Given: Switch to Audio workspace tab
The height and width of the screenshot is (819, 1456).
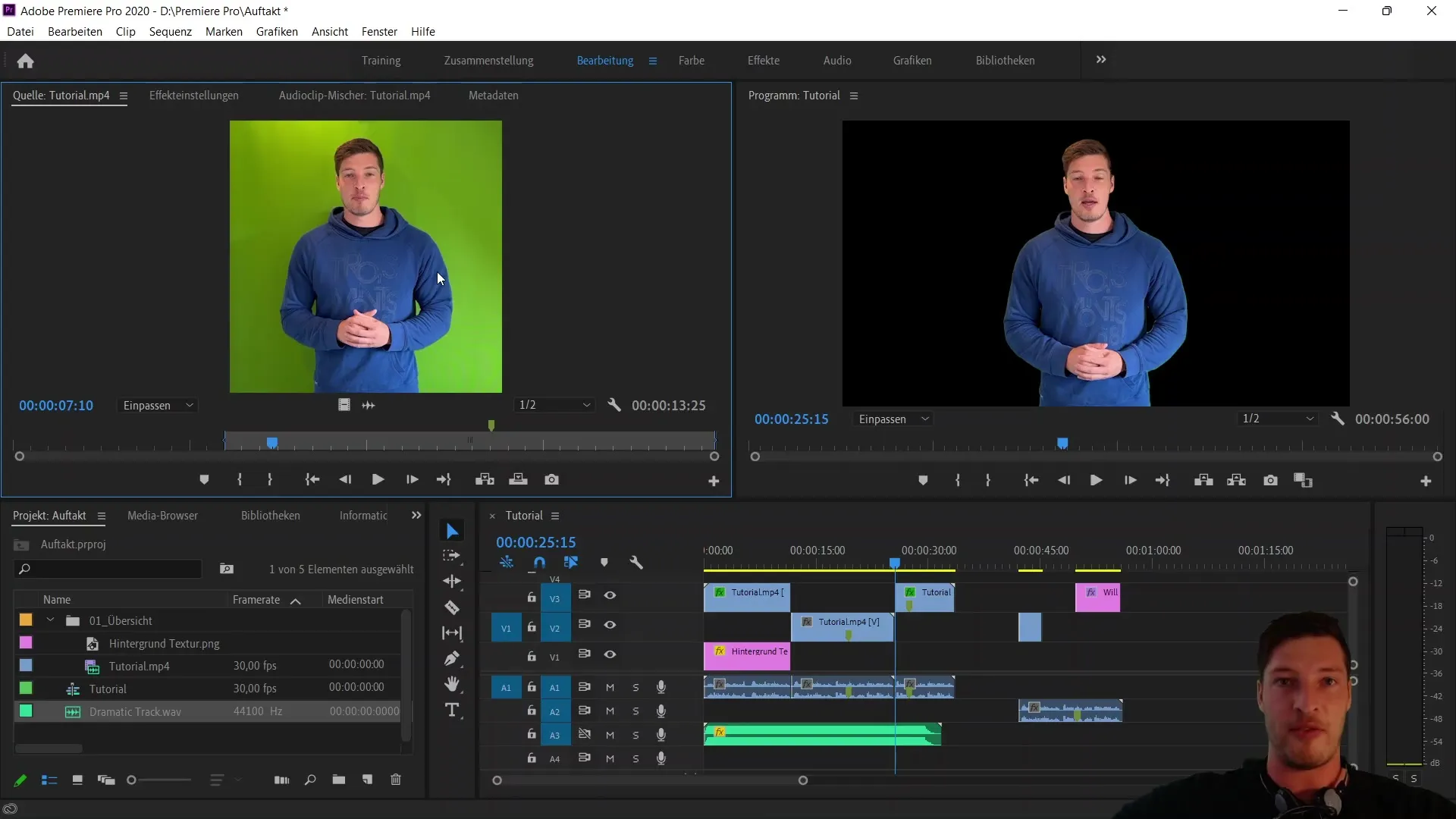Looking at the screenshot, I should [837, 61].
